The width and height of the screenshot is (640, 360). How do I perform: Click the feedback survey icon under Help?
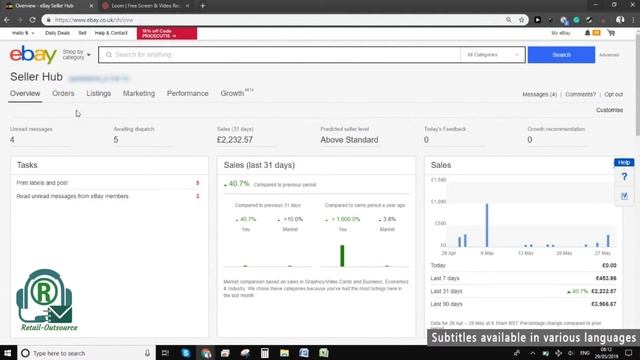[x=624, y=196]
